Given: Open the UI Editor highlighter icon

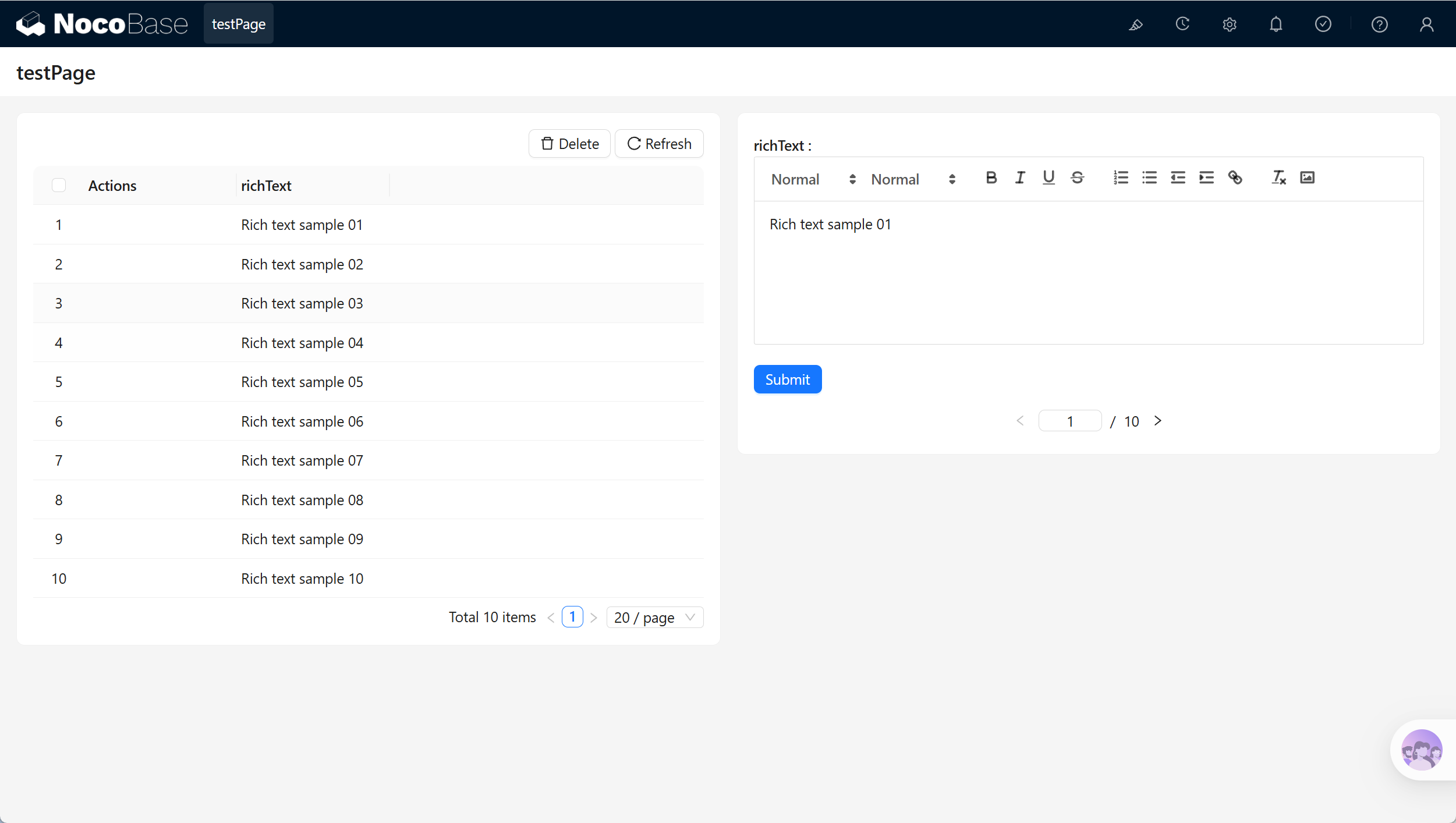Looking at the screenshot, I should [1135, 24].
